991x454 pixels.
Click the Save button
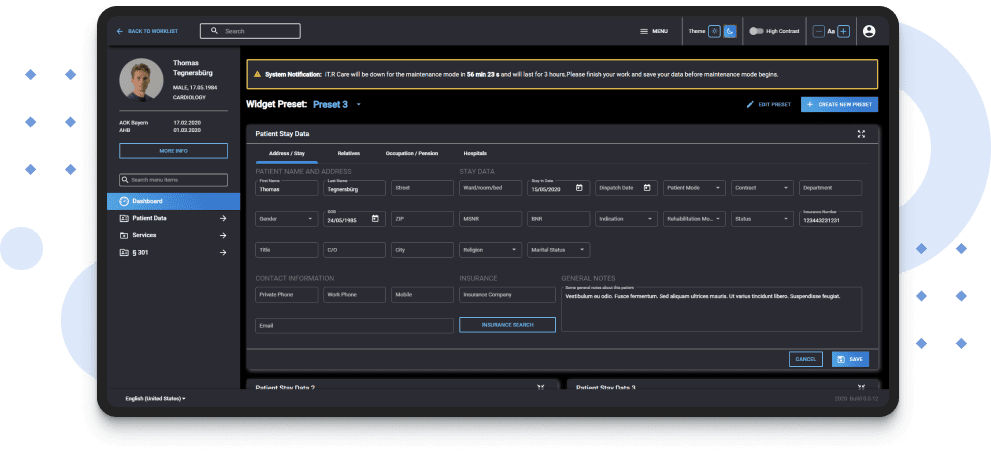(x=850, y=359)
